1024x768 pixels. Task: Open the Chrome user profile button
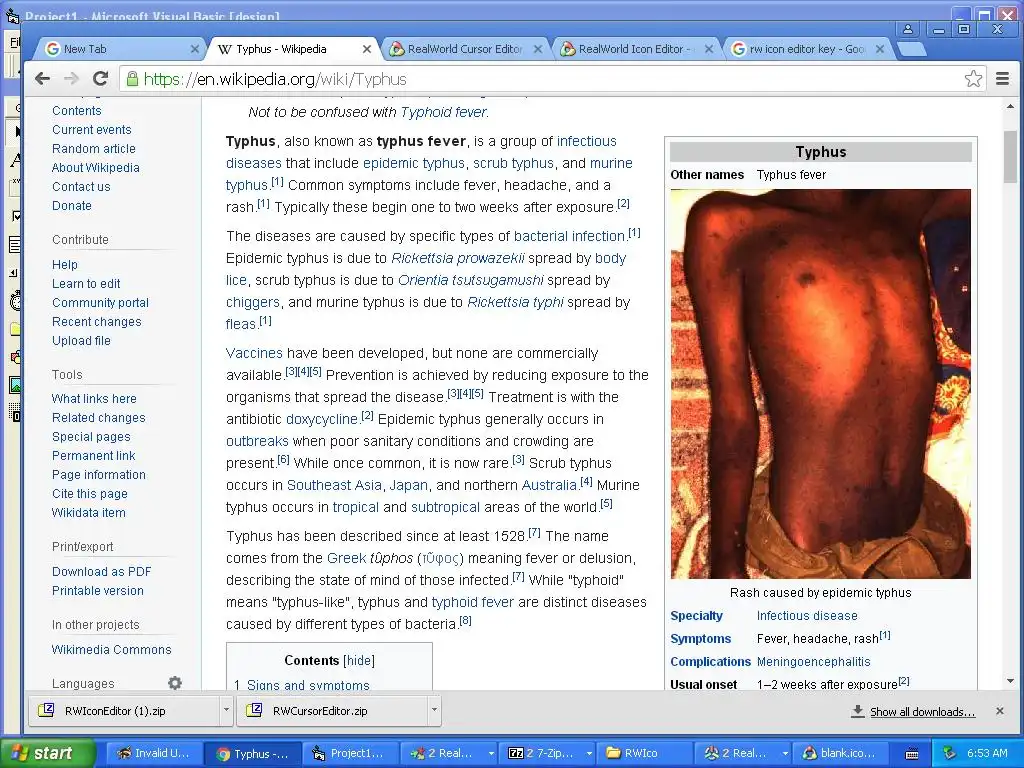click(x=908, y=29)
